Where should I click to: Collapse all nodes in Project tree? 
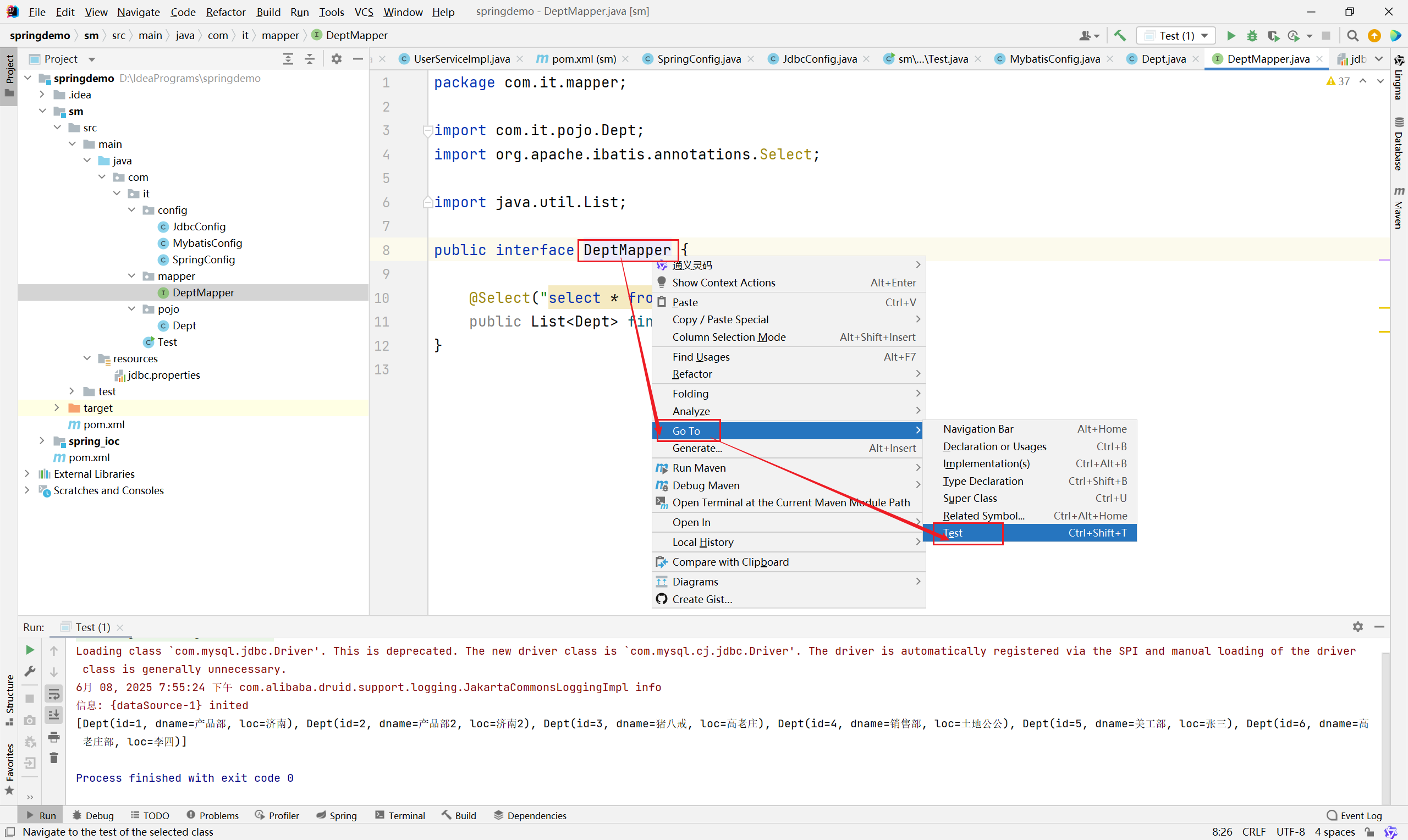310,59
